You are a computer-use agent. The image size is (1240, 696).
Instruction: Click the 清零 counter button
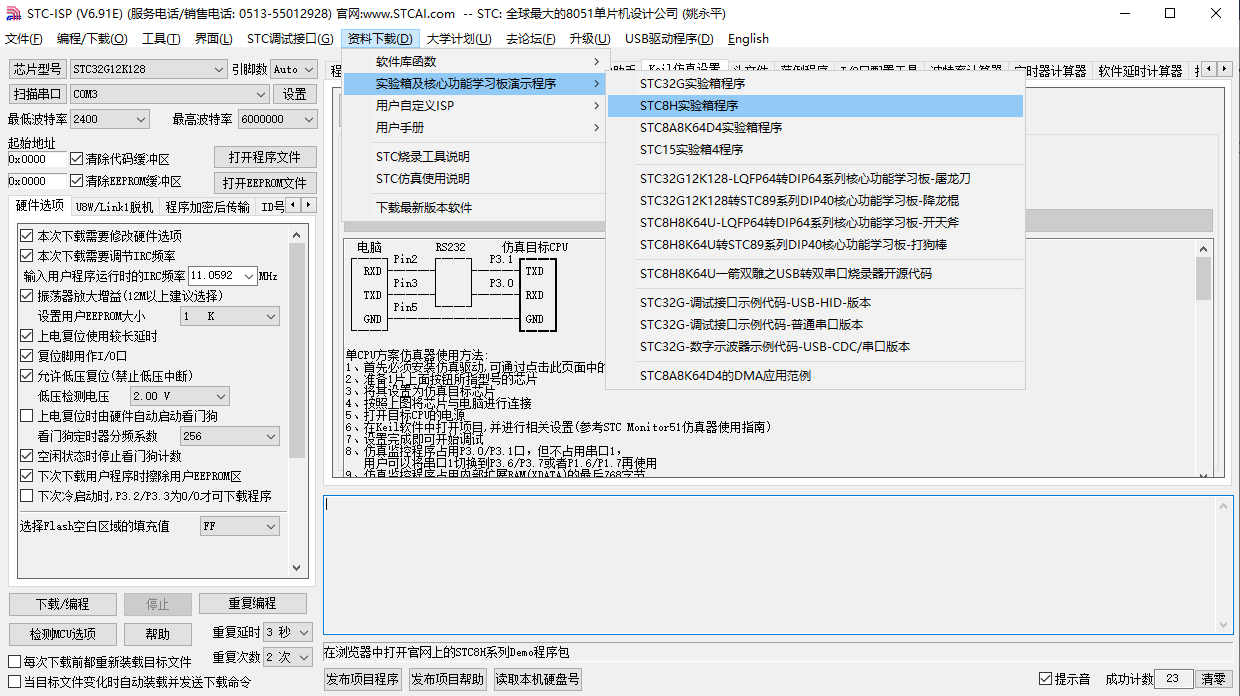pyautogui.click(x=1213, y=679)
